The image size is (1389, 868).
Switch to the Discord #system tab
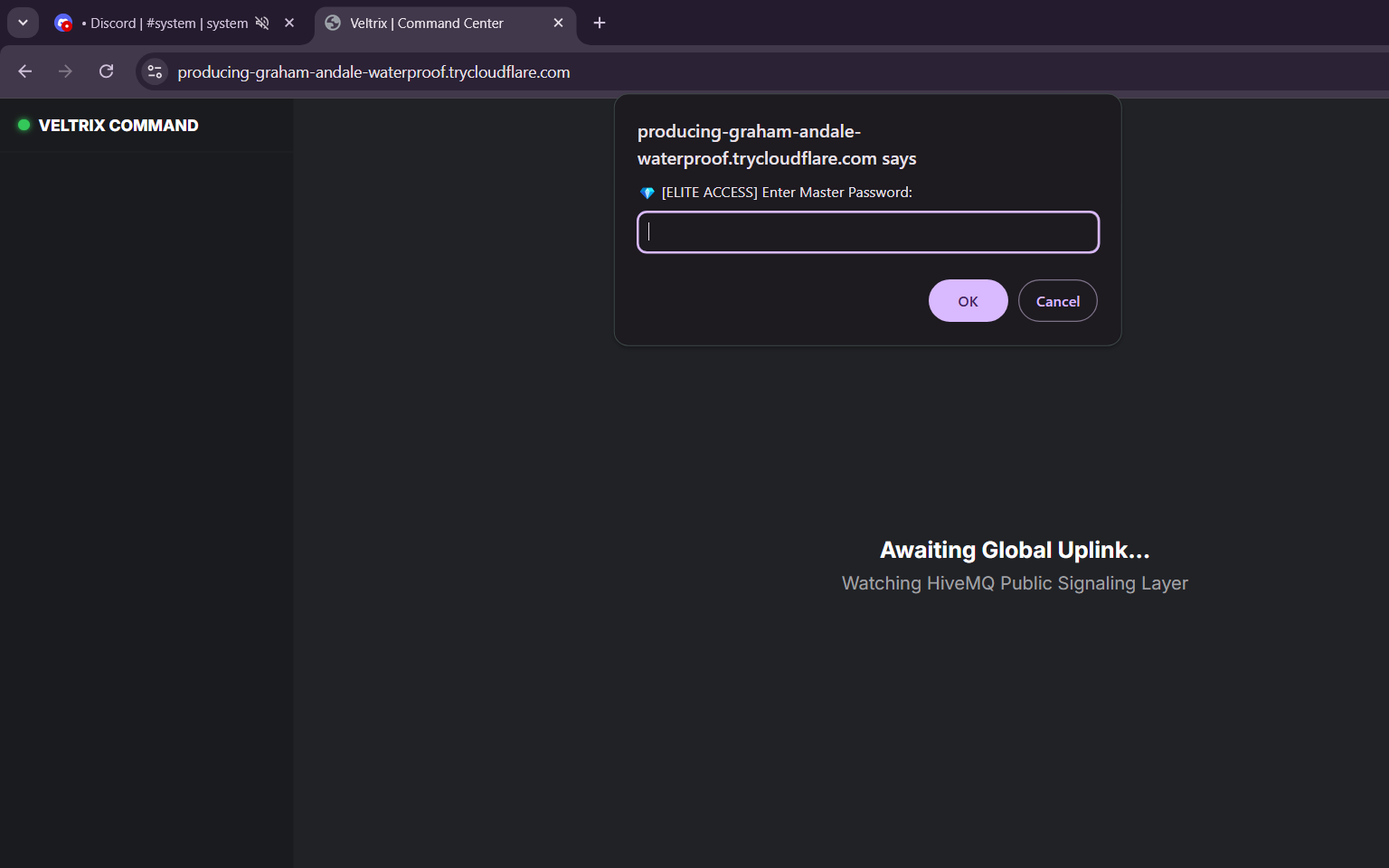163,23
